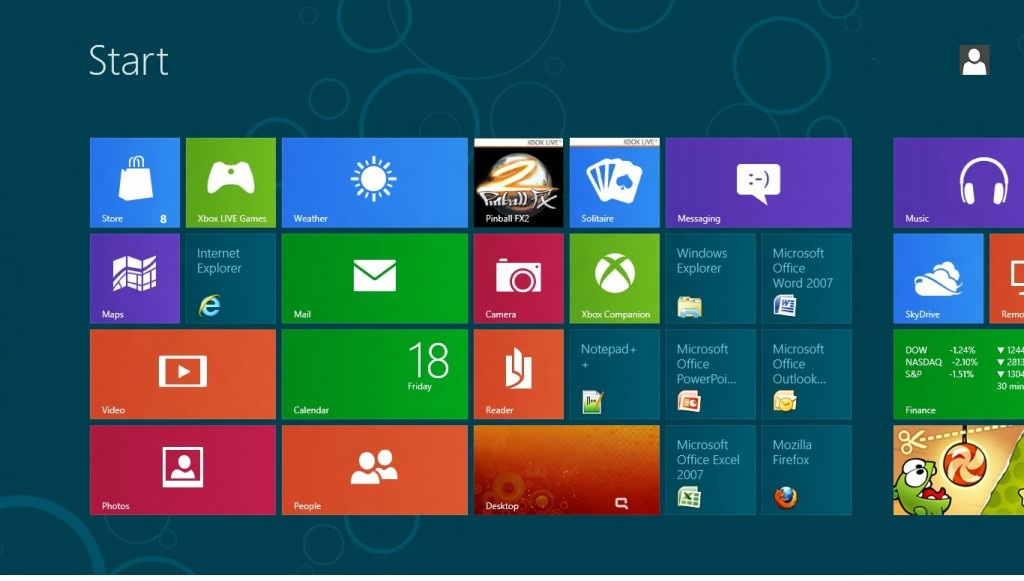Open the Solitaire tile
The image size is (1024, 581).
click(615, 182)
